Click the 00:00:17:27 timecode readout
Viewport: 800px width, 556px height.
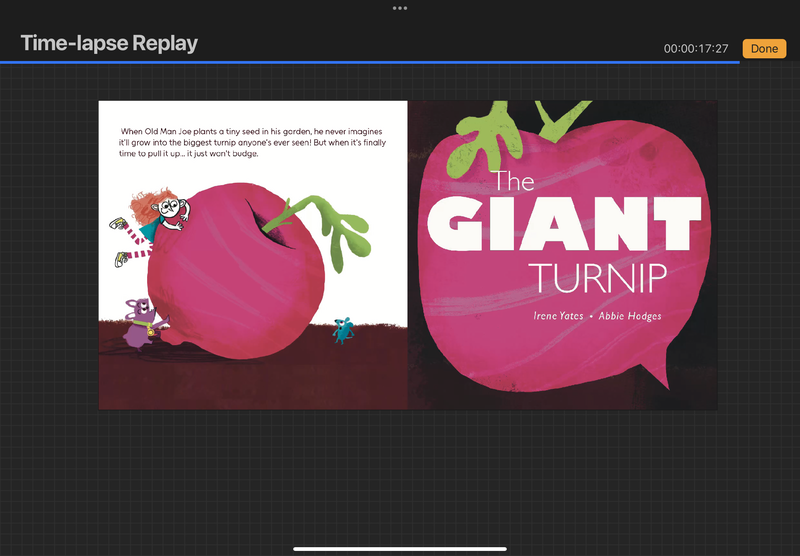coord(696,49)
